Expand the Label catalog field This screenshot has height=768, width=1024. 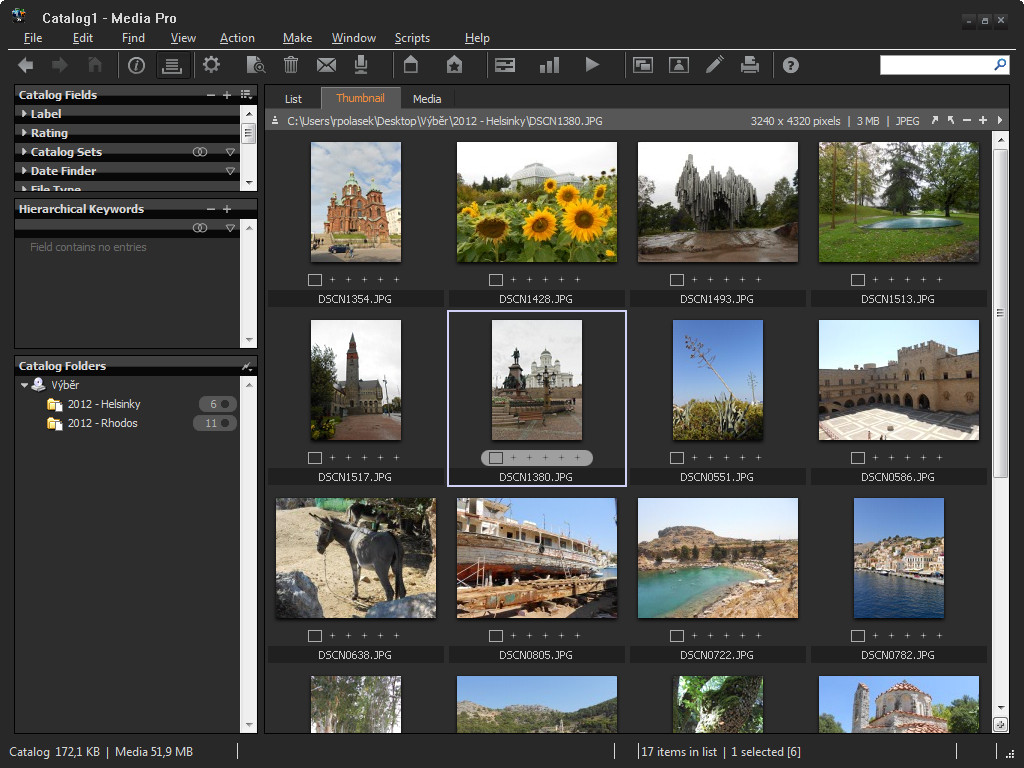(24, 114)
